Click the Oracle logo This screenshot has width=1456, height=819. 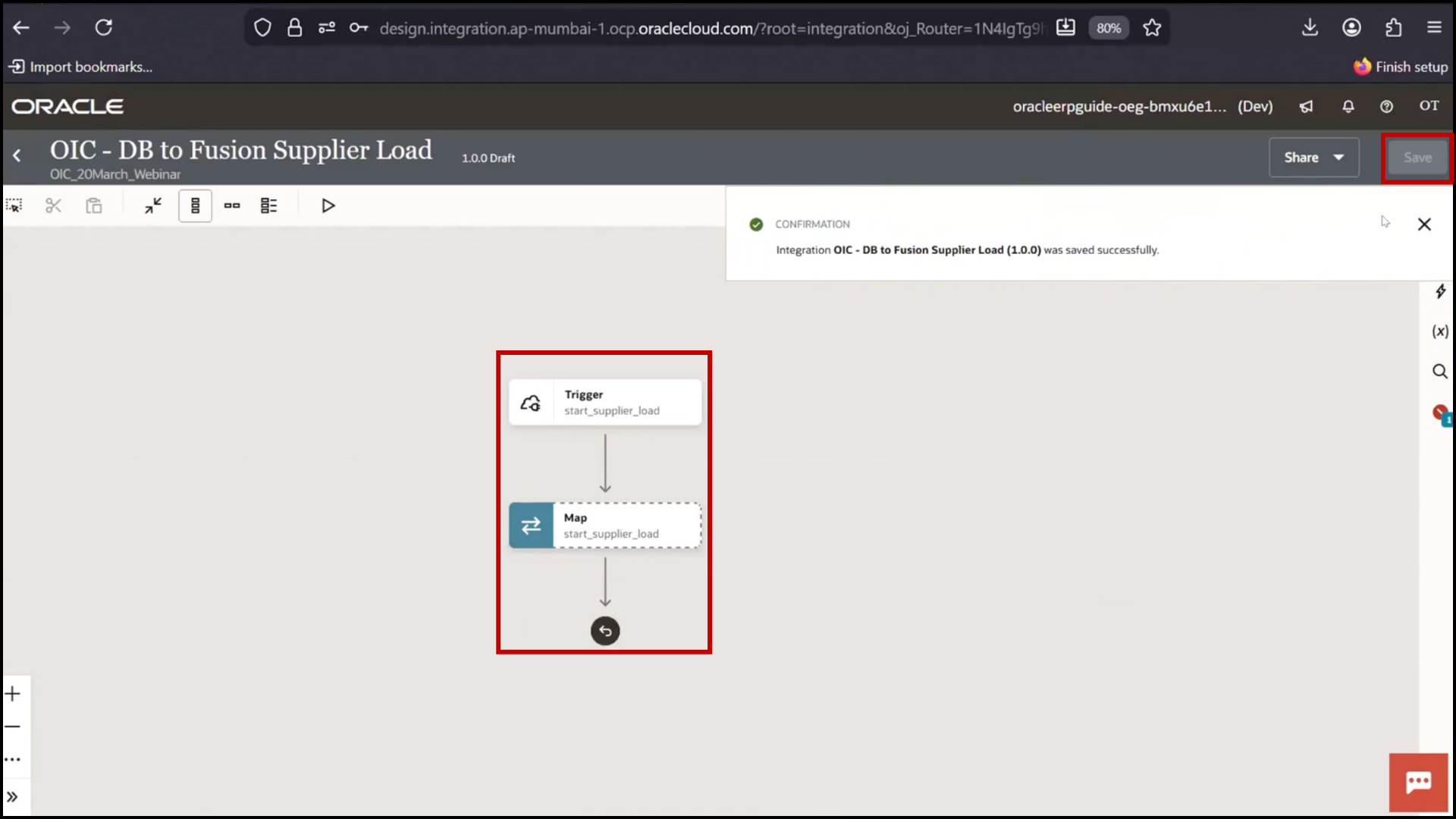(x=67, y=106)
